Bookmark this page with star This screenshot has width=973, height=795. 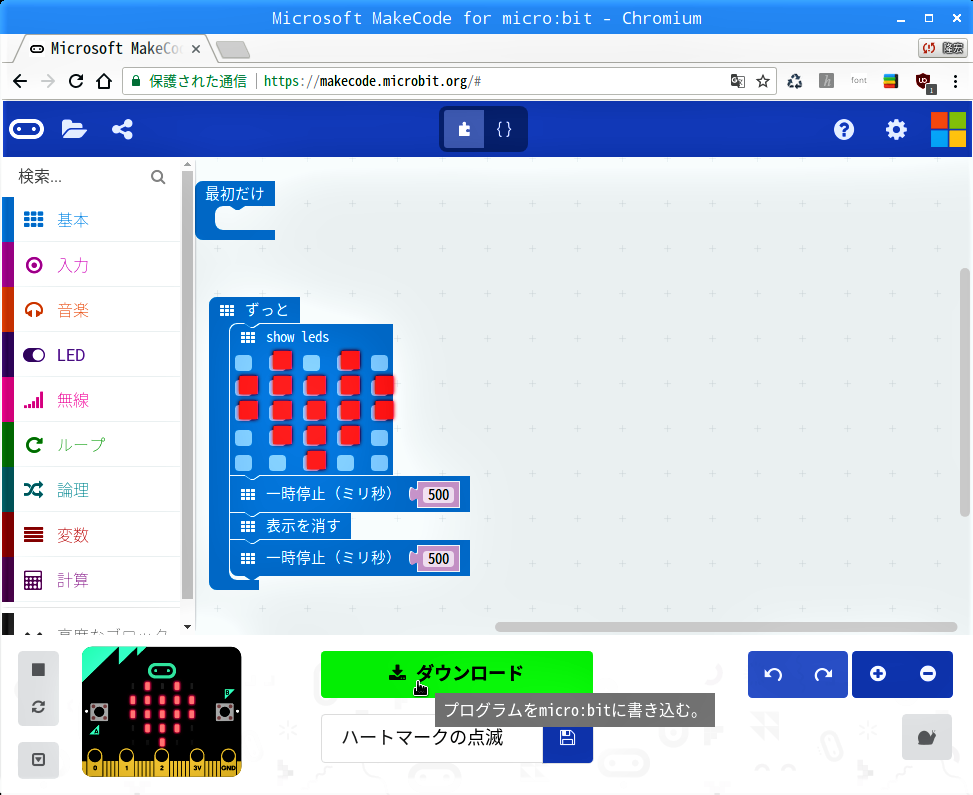click(763, 81)
